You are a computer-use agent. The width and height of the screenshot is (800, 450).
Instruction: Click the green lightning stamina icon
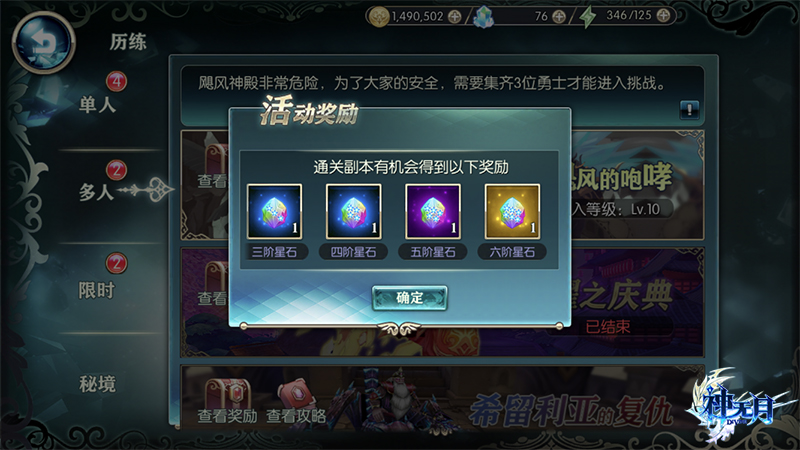click(588, 16)
